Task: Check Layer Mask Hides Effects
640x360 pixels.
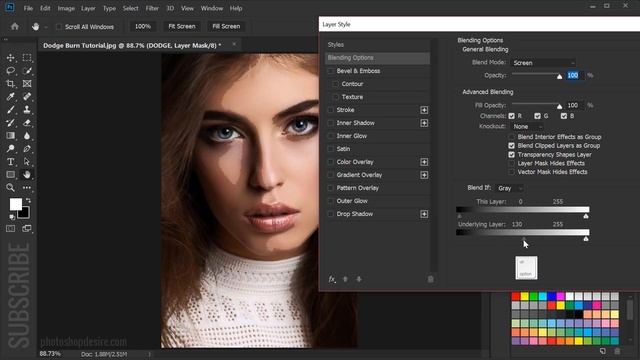Action: pos(511,163)
